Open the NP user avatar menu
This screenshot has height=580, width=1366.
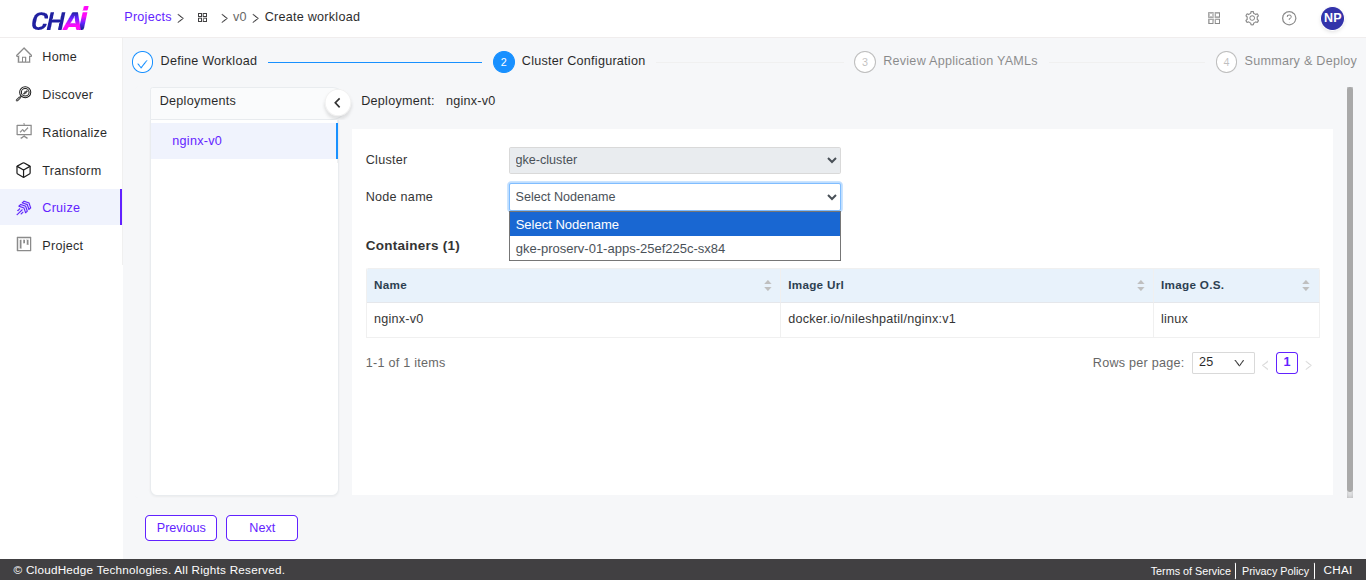point(1332,18)
